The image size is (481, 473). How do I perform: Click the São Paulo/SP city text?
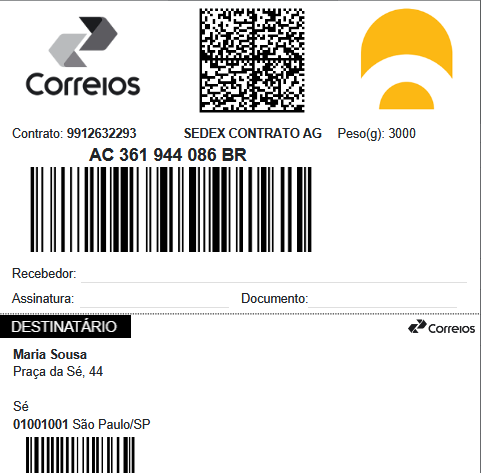(111, 424)
